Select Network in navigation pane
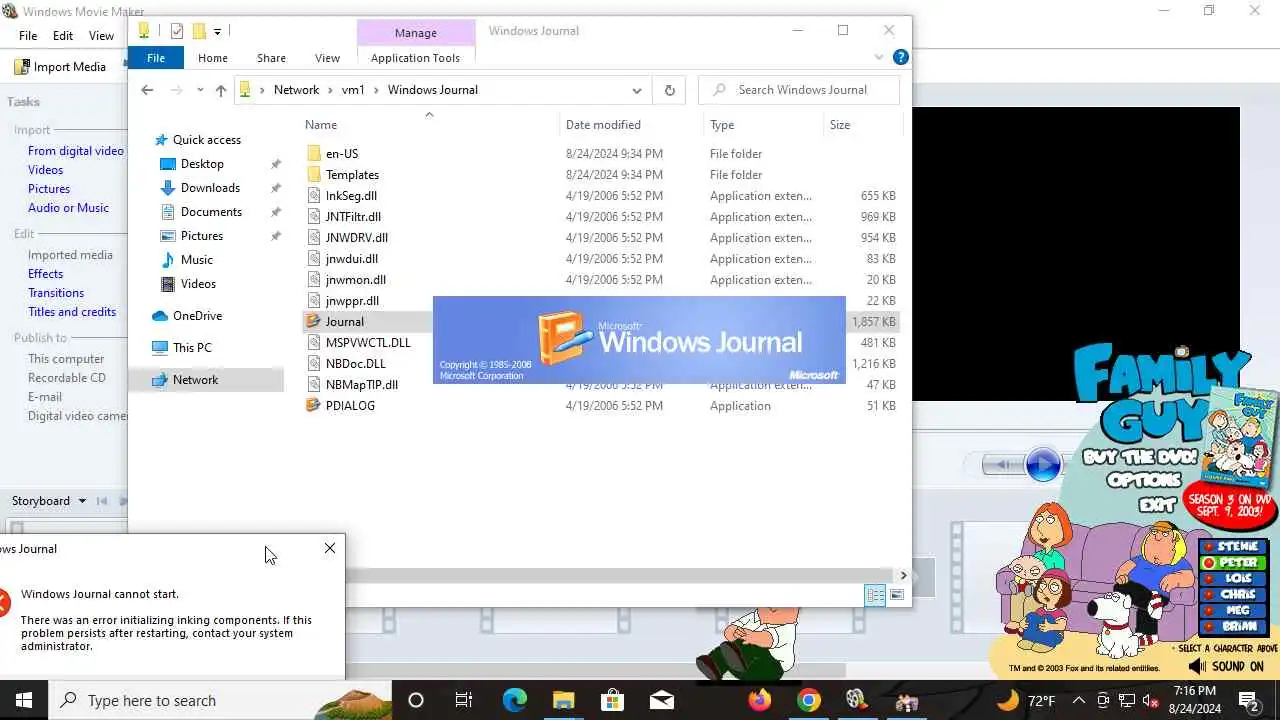The width and height of the screenshot is (1280, 720). point(195,380)
